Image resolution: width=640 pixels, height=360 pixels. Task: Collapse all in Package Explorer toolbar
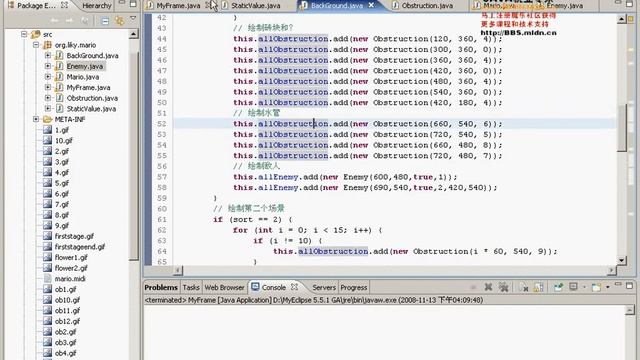105,21
